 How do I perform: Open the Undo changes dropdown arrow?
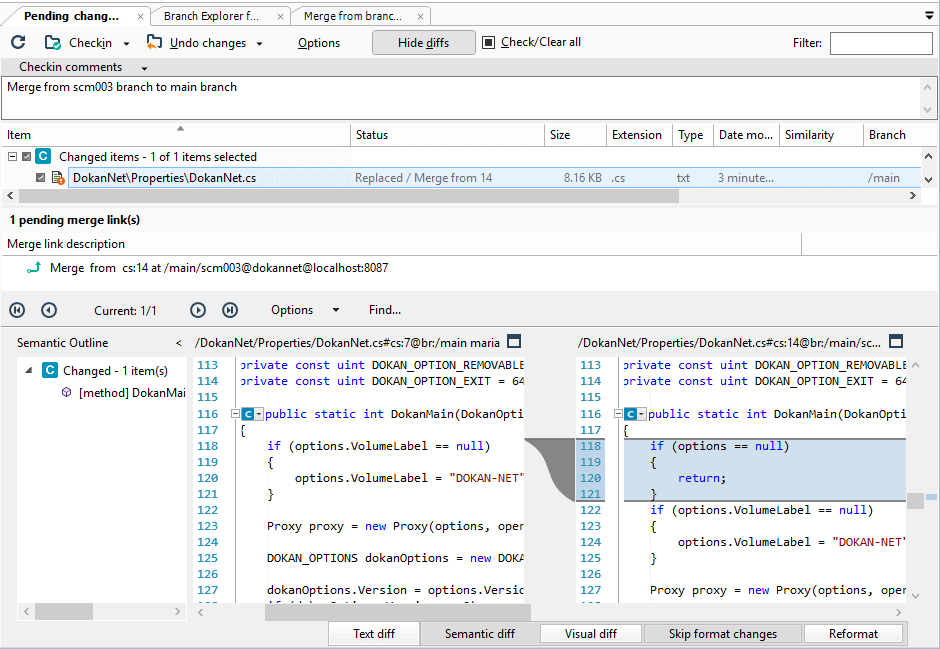coord(259,44)
